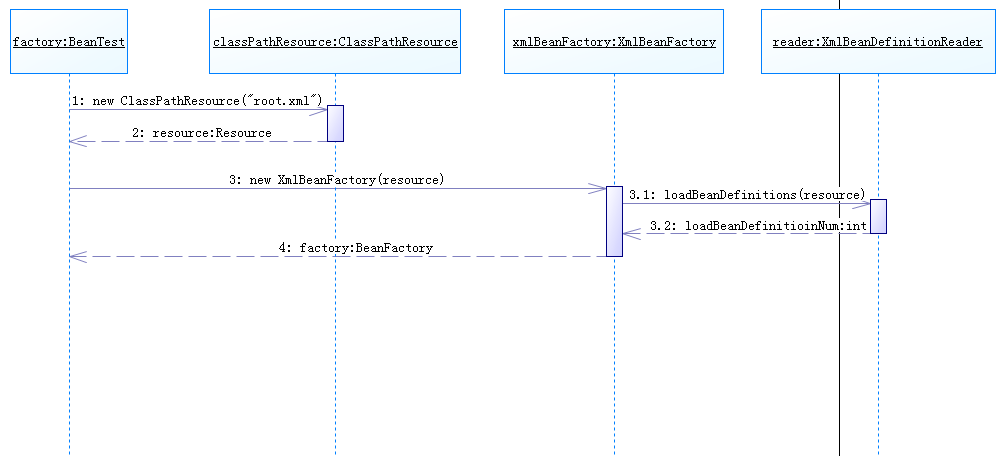The width and height of the screenshot is (1003, 456).
Task: Click message label '3.1: loadBeanDefinitions(resource)'
Action: coord(747,194)
